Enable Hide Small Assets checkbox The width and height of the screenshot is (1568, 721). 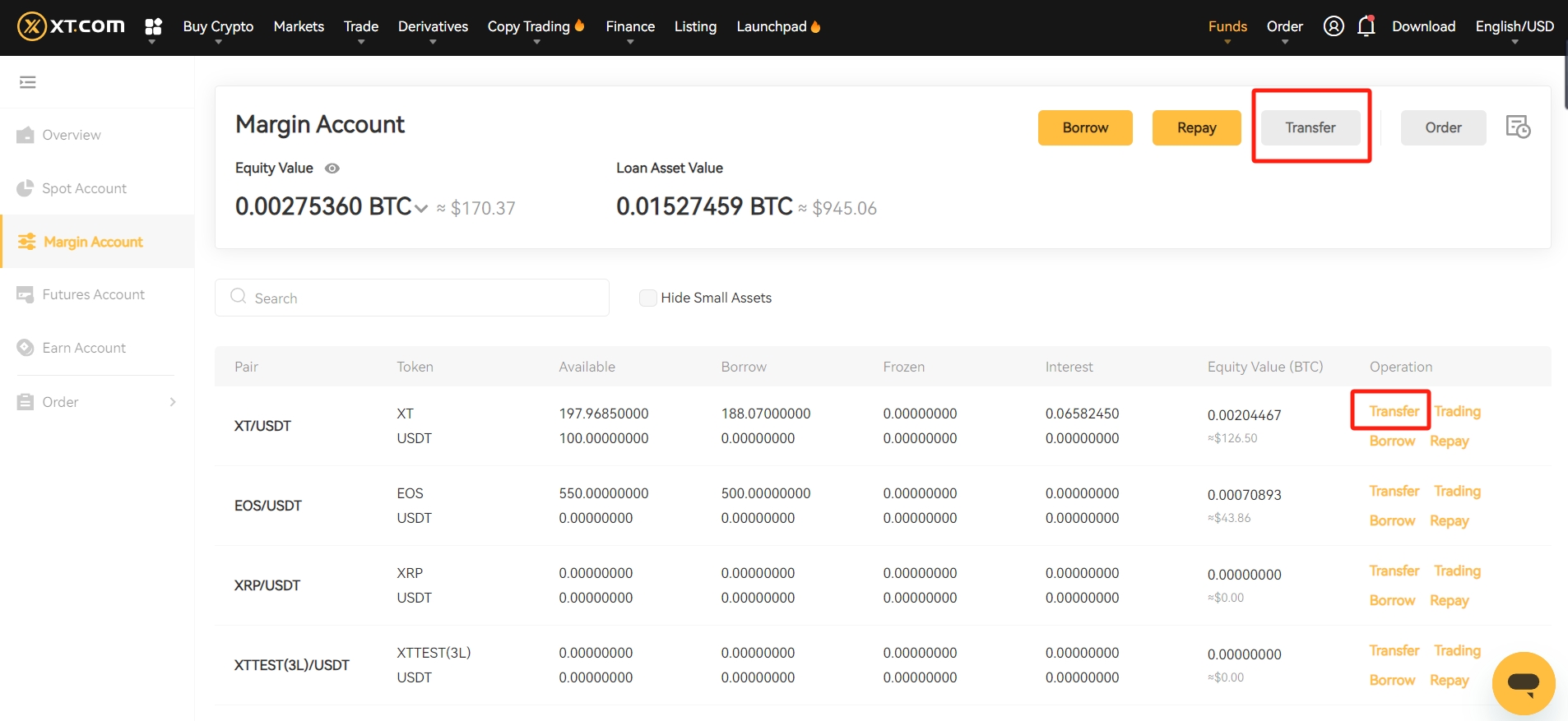coord(648,298)
